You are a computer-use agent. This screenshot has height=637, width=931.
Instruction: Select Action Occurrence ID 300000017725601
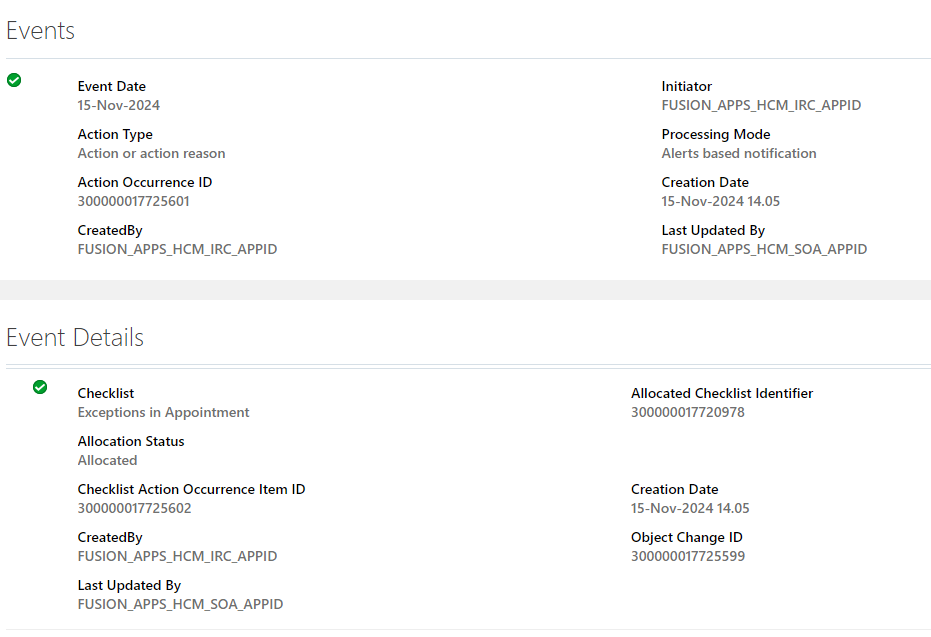[x=134, y=201]
